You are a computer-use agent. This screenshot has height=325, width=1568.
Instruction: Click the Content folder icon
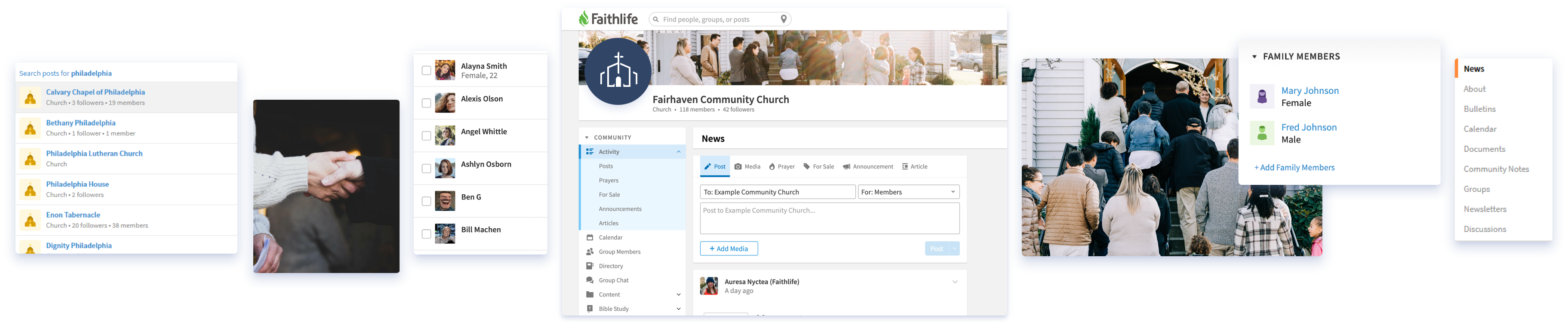tap(589, 294)
